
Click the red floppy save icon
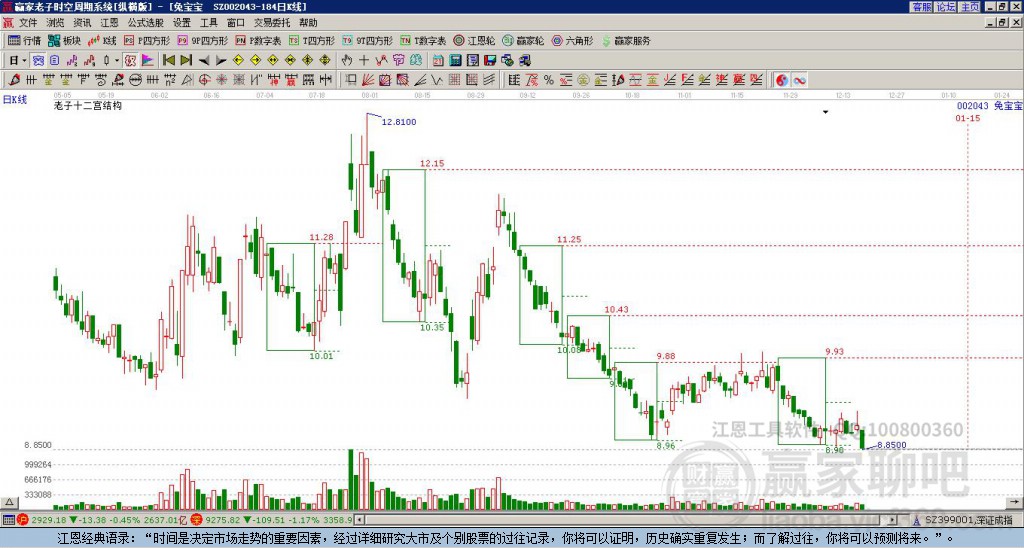coord(490,61)
